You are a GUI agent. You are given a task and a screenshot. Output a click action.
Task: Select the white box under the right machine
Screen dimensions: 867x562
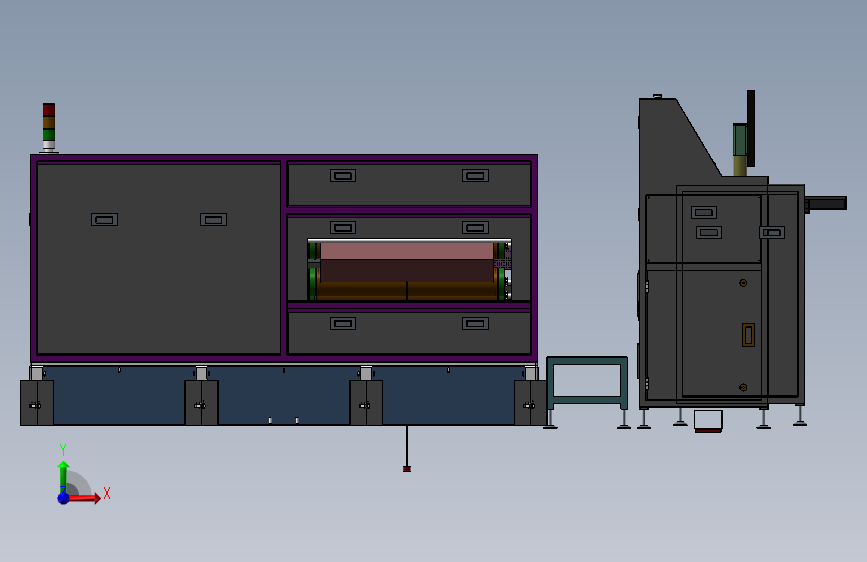tap(708, 420)
